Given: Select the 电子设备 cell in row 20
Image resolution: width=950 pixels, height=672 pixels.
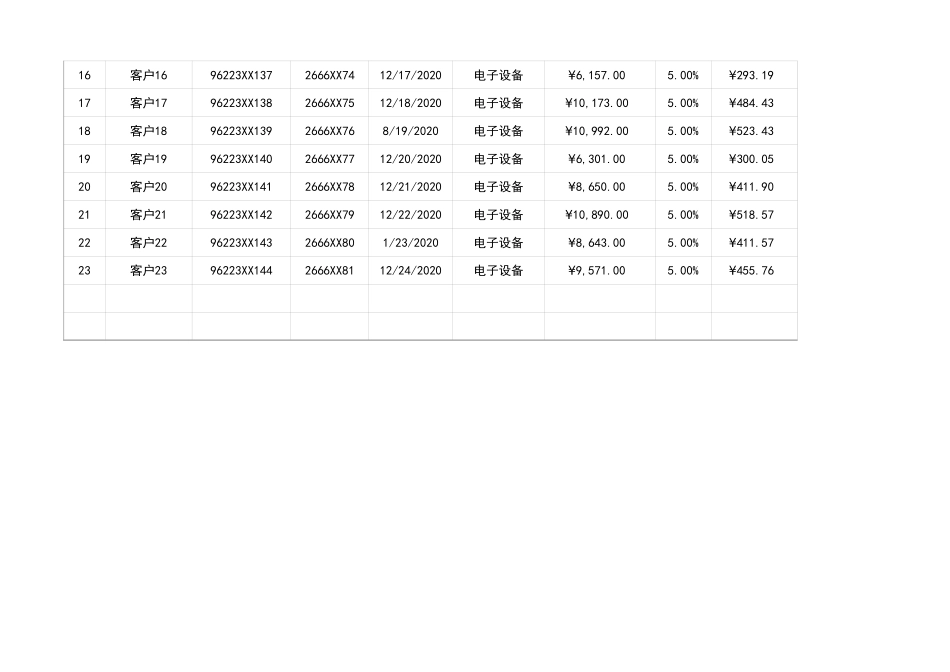Looking at the screenshot, I should coord(497,186).
